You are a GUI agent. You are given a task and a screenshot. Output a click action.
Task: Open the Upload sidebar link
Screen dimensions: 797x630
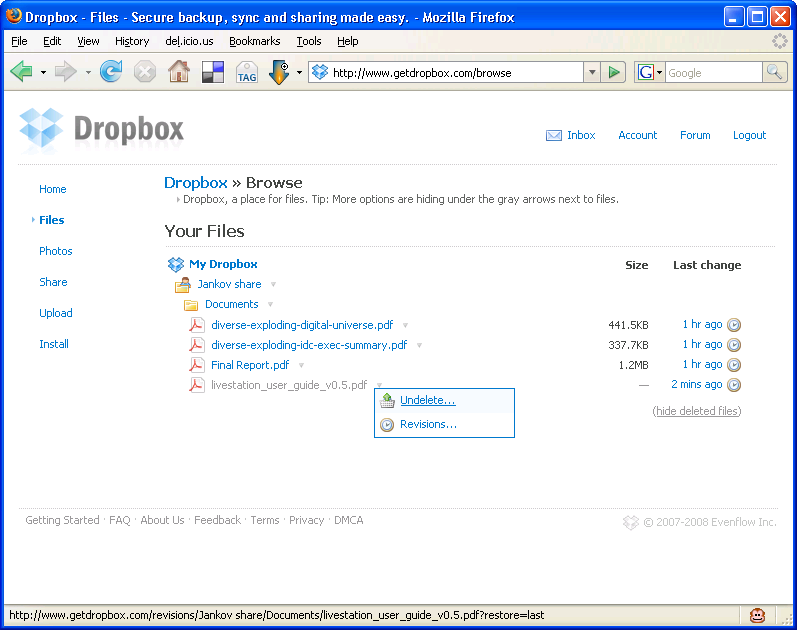coord(56,313)
